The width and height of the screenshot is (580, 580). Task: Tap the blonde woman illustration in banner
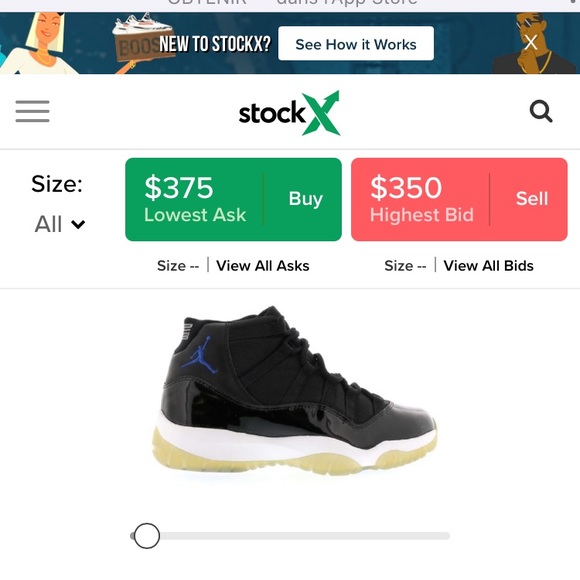pos(41,44)
